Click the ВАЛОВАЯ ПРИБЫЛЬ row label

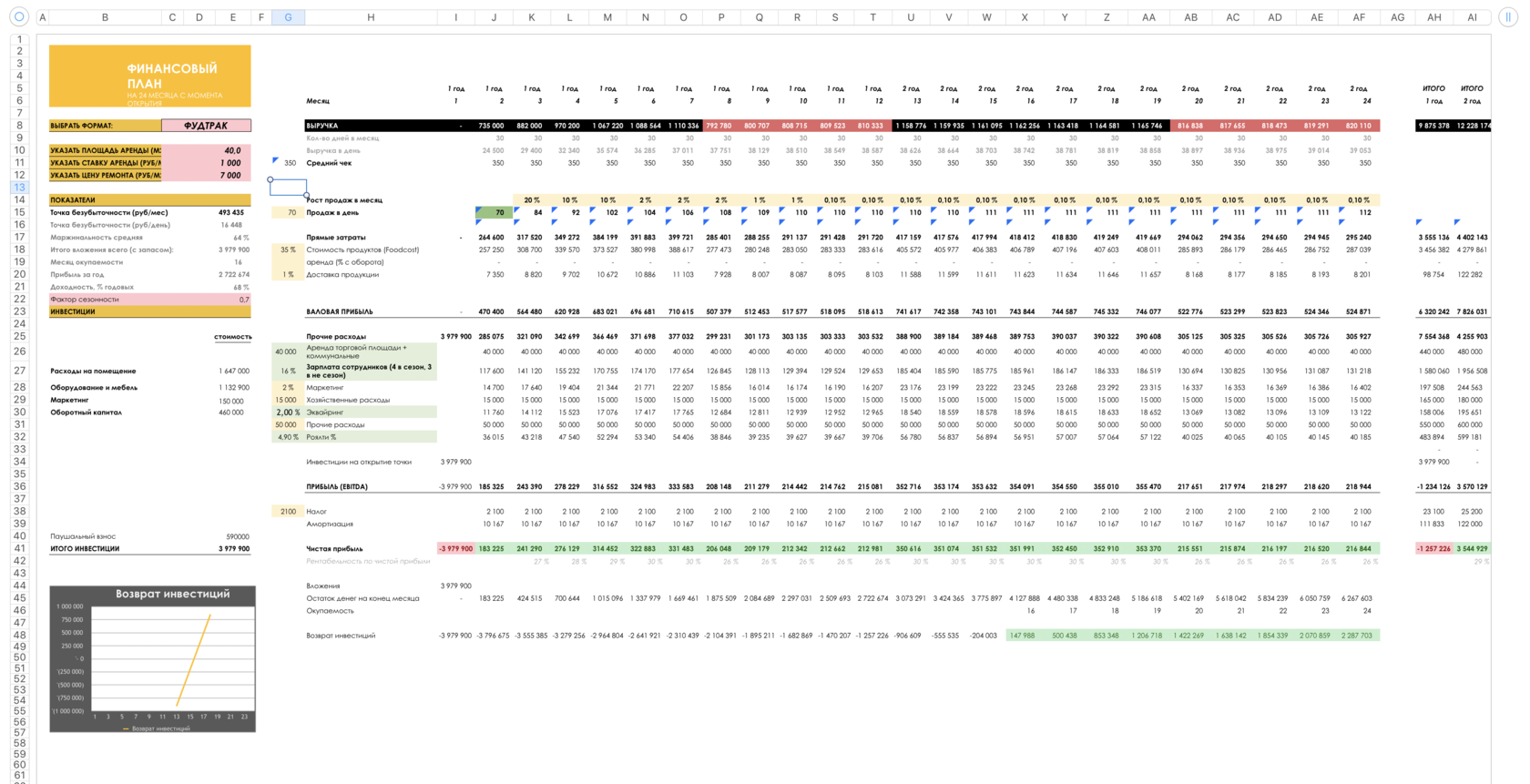[340, 312]
